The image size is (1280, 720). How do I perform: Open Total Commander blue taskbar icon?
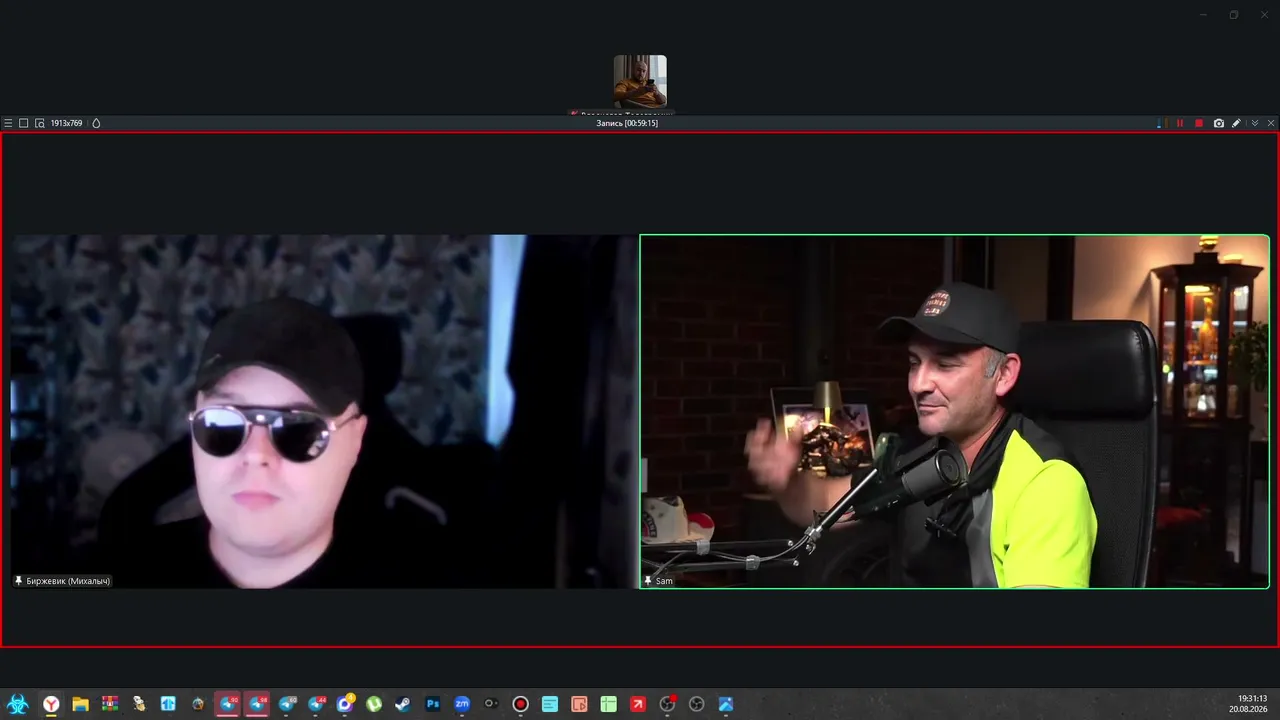pos(168,704)
